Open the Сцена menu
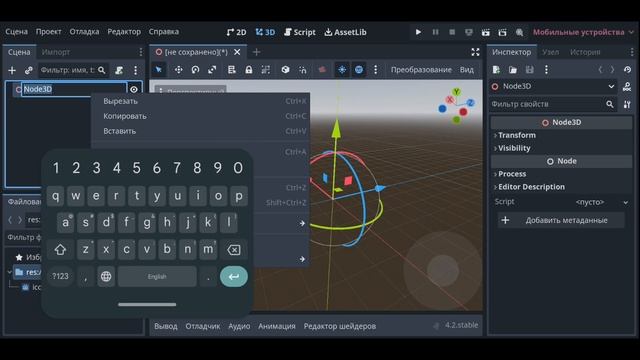This screenshot has width=640, height=360. [17, 31]
